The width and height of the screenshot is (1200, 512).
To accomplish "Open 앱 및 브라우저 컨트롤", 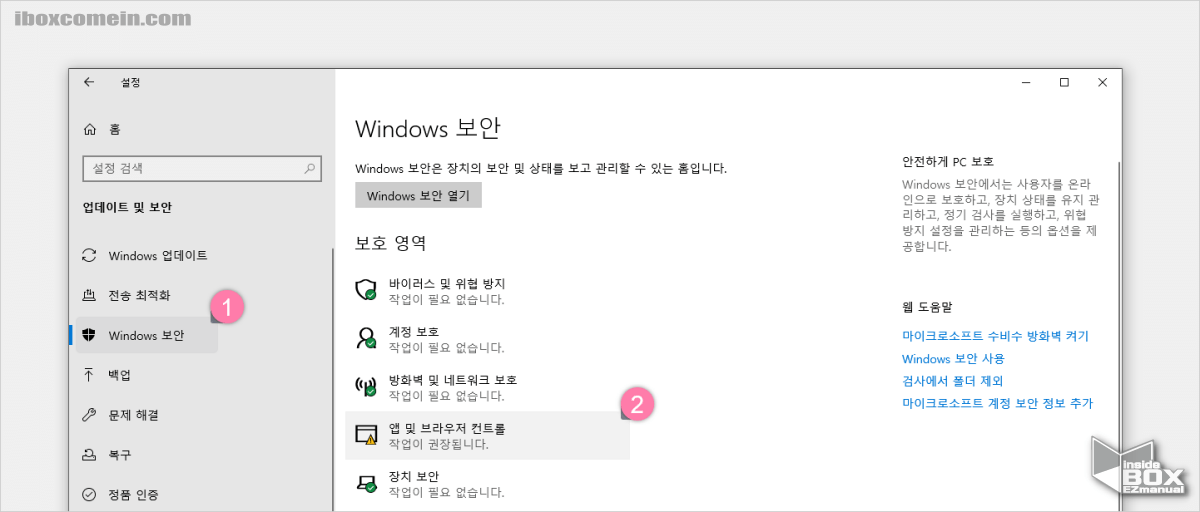I will pyautogui.click(x=487, y=435).
